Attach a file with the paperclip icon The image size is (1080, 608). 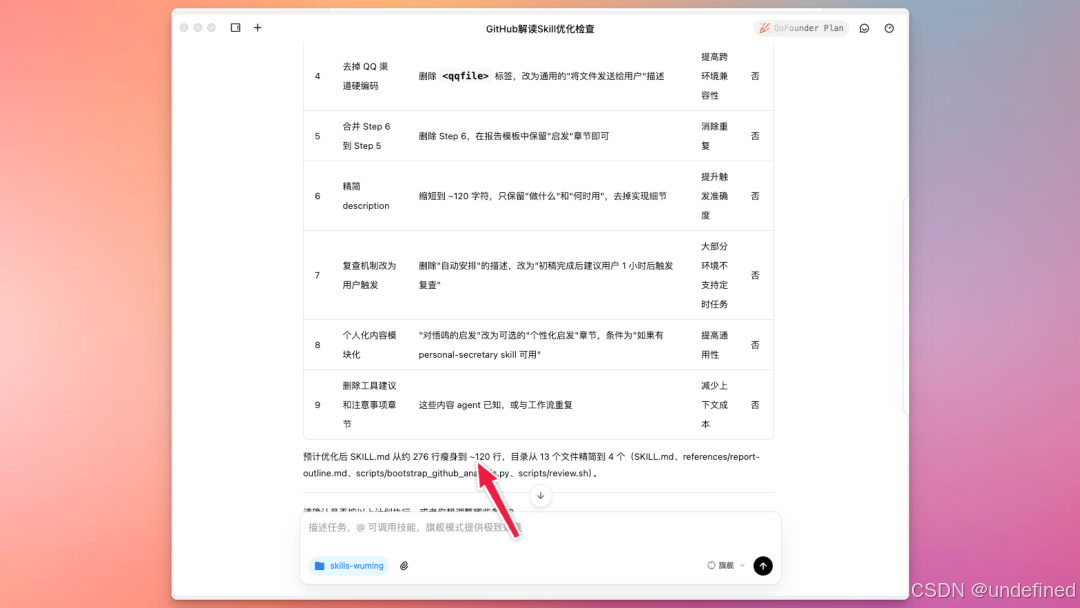click(404, 566)
